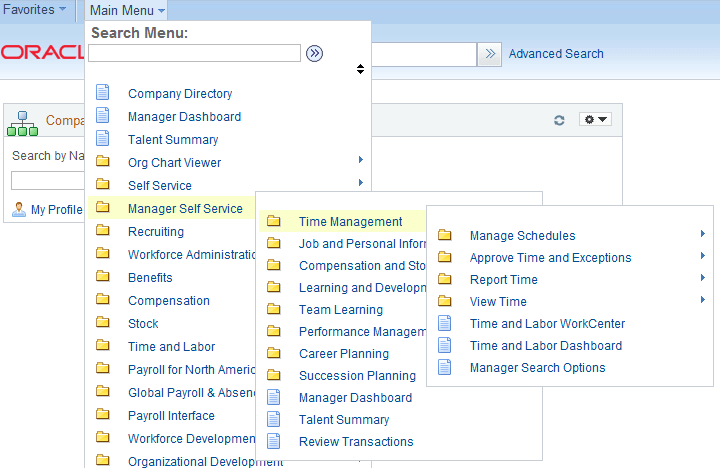
Task: Expand the View Time submenu arrow
Action: pyautogui.click(x=703, y=299)
